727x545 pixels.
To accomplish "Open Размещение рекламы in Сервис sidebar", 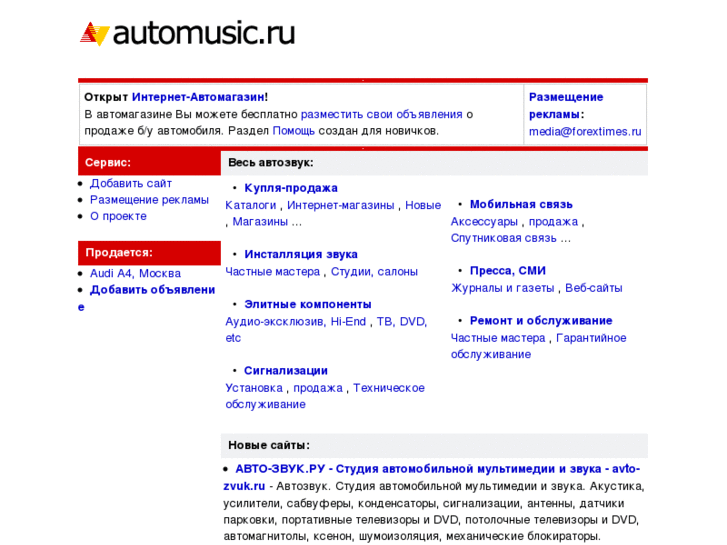I will pyautogui.click(x=149, y=200).
